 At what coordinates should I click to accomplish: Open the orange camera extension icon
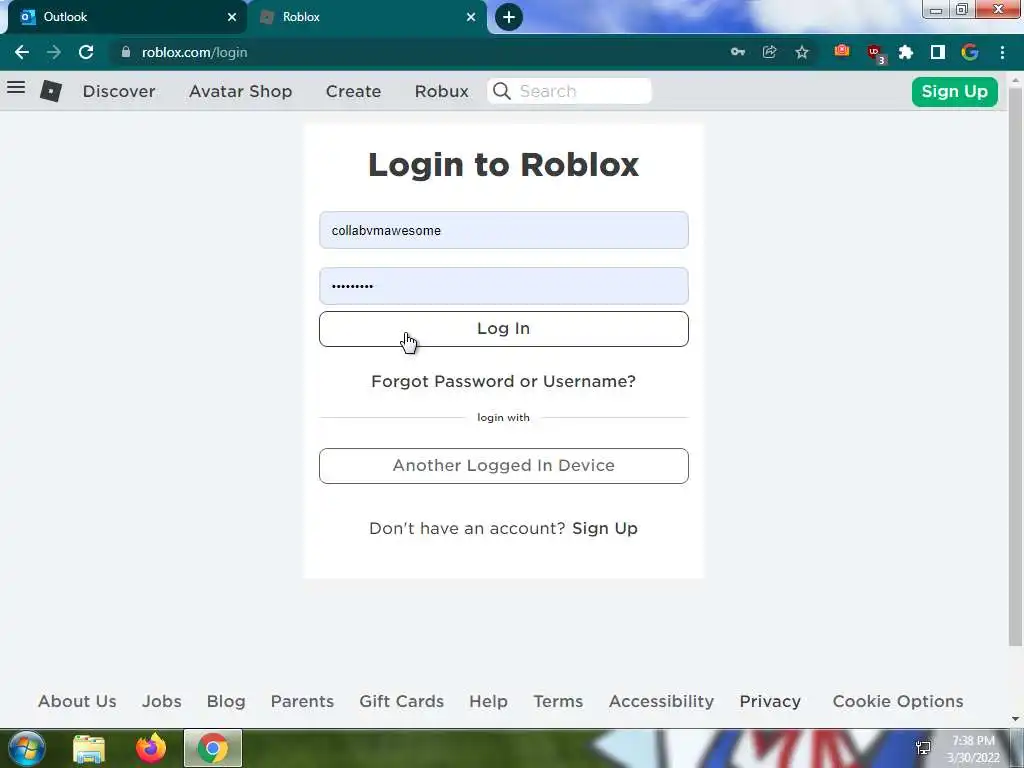point(842,51)
